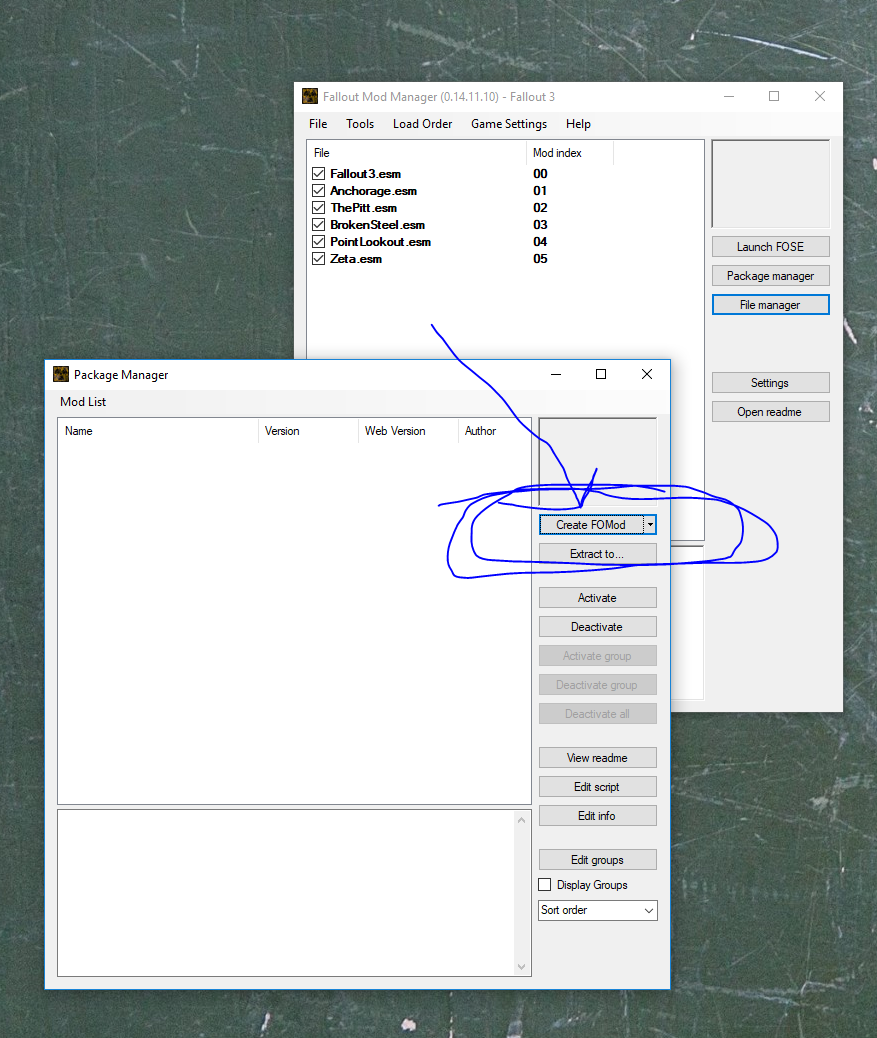Select the BrokenSteel.esm file name
Screen dimensions: 877x1038
377,224
